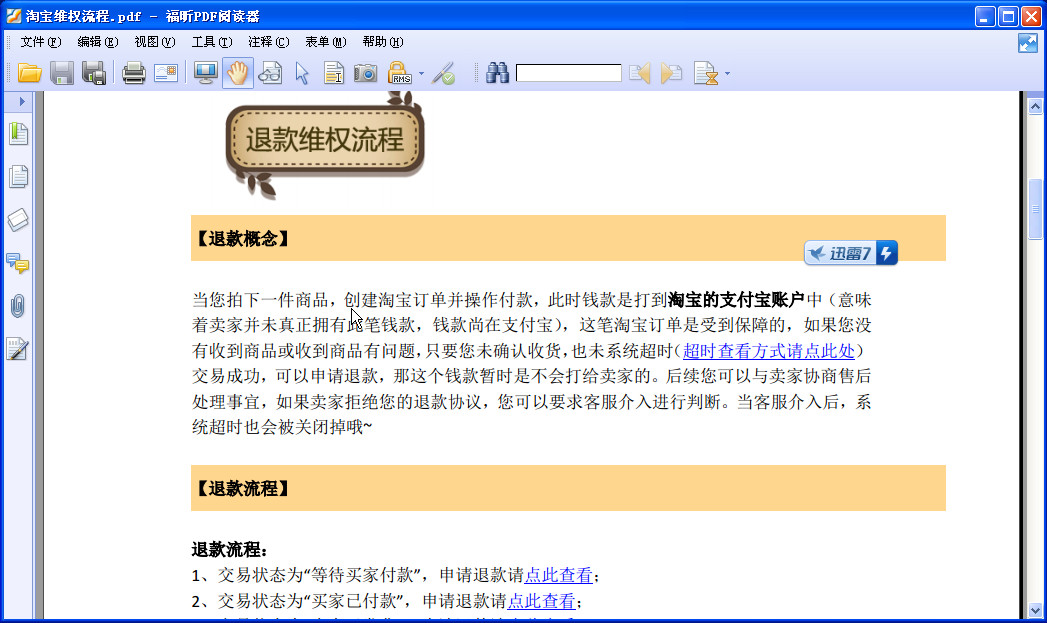Image resolution: width=1047 pixels, height=623 pixels.
Task: Click the vertical scrollbar thumb
Action: pos(1035,209)
